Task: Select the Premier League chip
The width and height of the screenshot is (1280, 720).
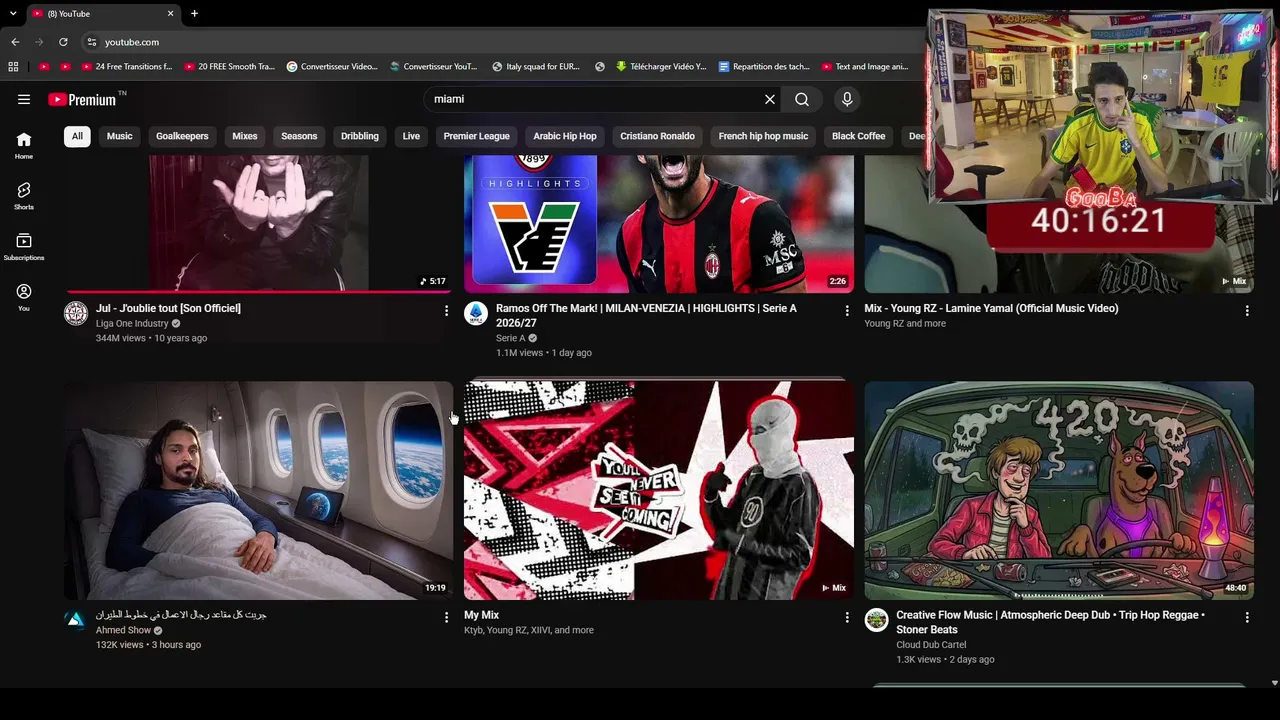Action: click(477, 136)
